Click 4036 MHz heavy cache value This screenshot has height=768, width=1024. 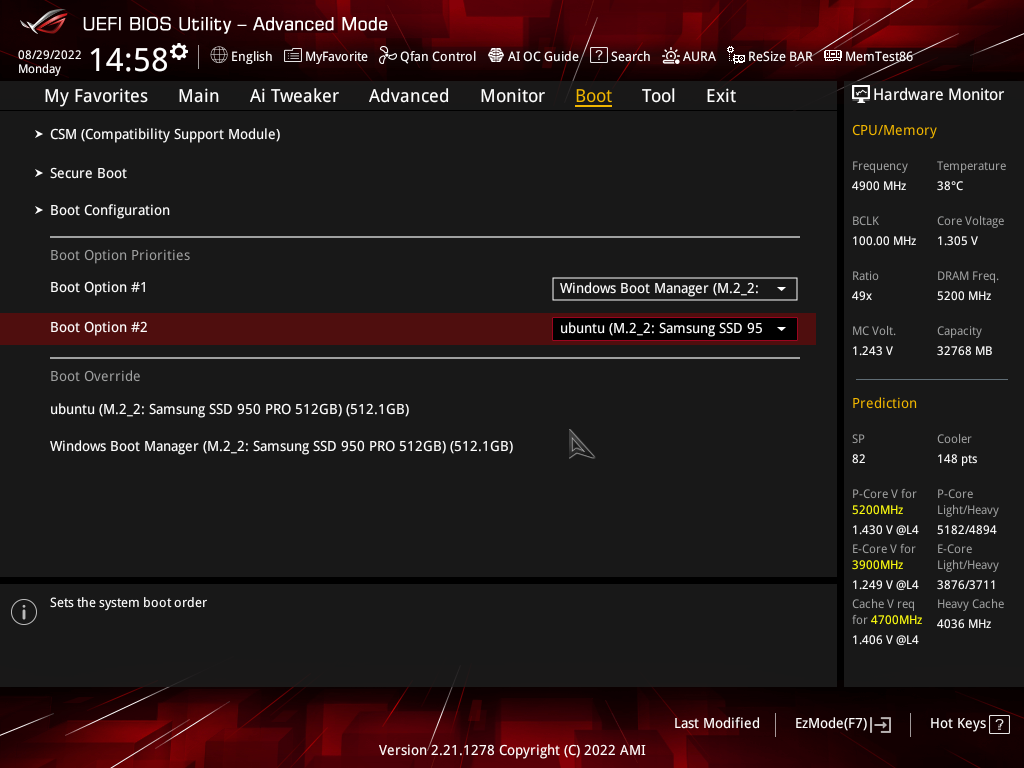pos(964,624)
